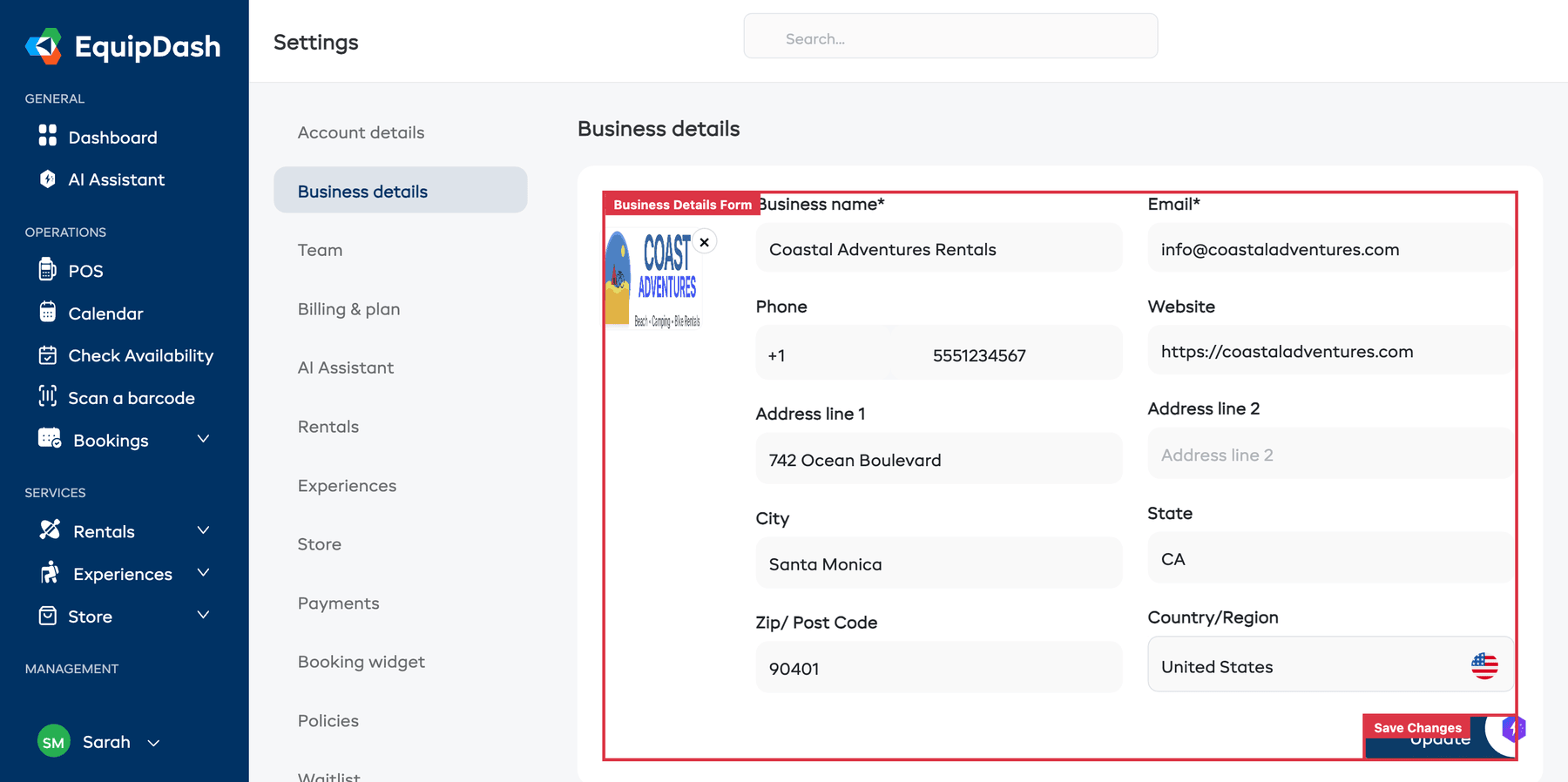1568x782 pixels.
Task: Click the Website input field
Action: click(1330, 351)
